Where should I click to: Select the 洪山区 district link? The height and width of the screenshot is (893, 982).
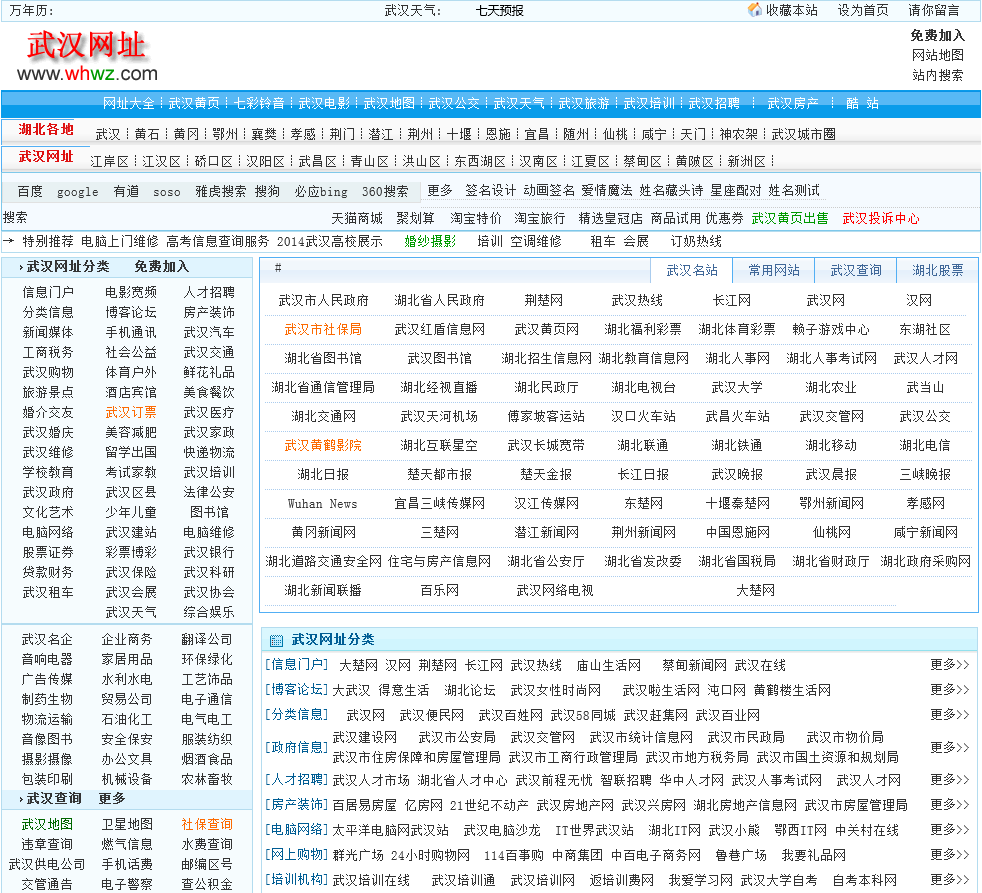click(421, 162)
